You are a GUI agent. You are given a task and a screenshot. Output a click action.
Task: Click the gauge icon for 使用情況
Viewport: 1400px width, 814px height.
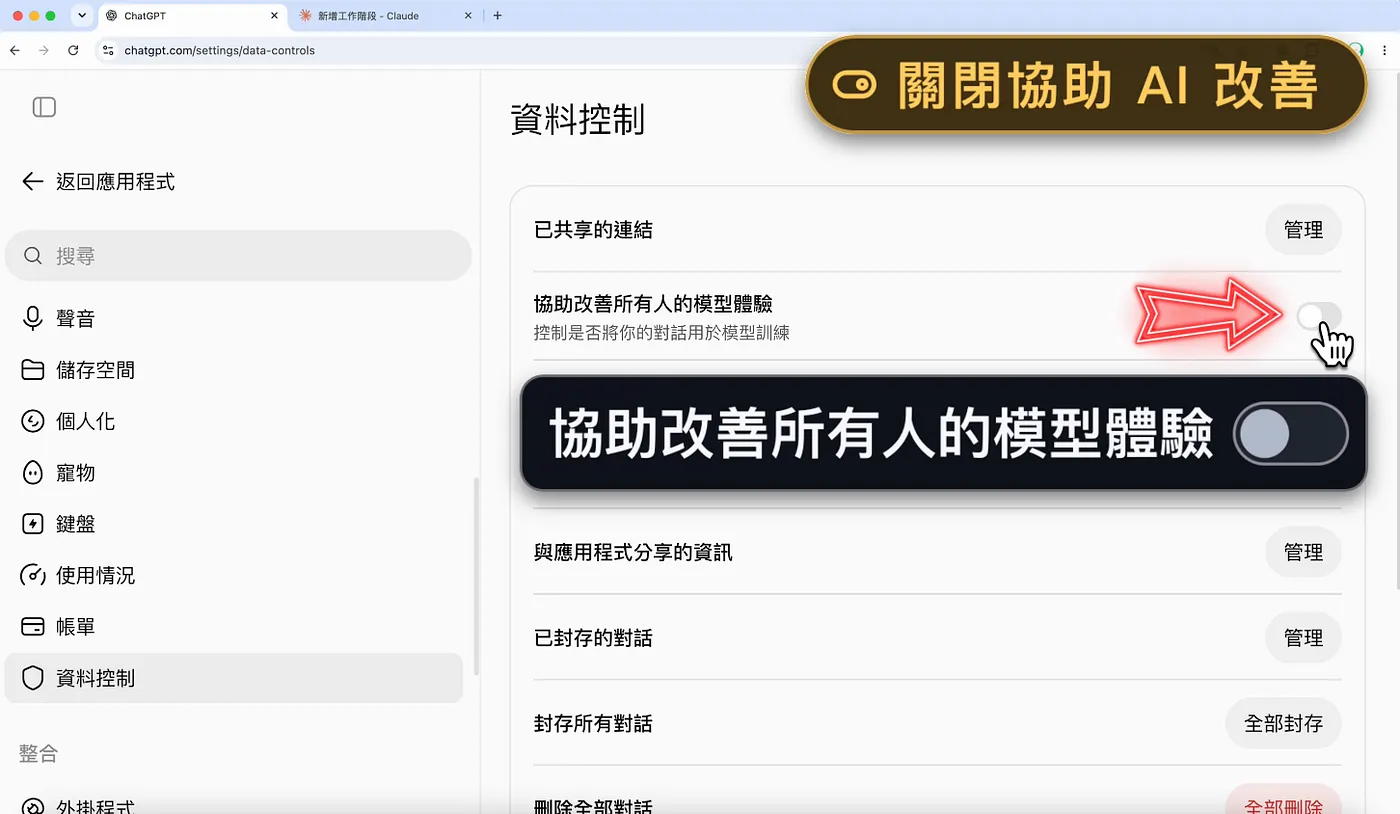[33, 575]
